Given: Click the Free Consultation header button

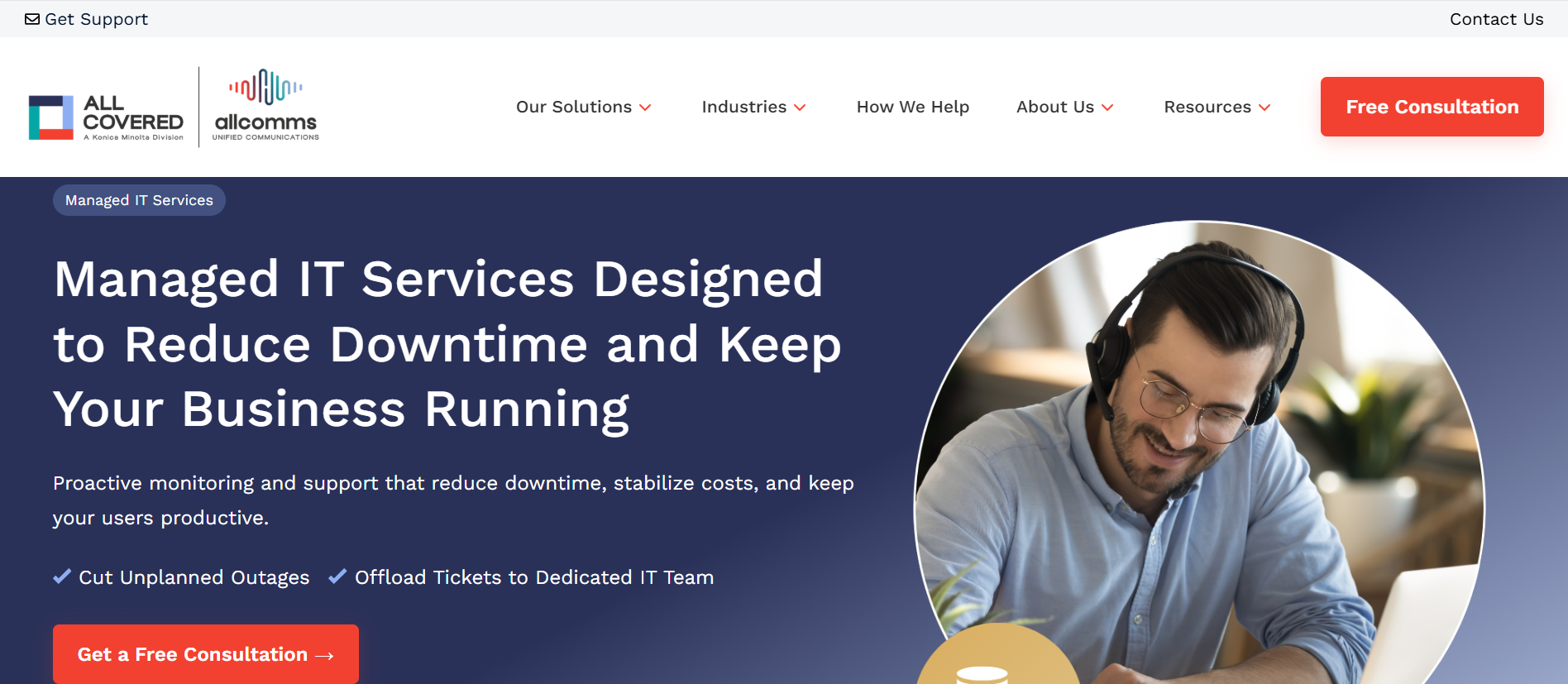Looking at the screenshot, I should pyautogui.click(x=1432, y=107).
